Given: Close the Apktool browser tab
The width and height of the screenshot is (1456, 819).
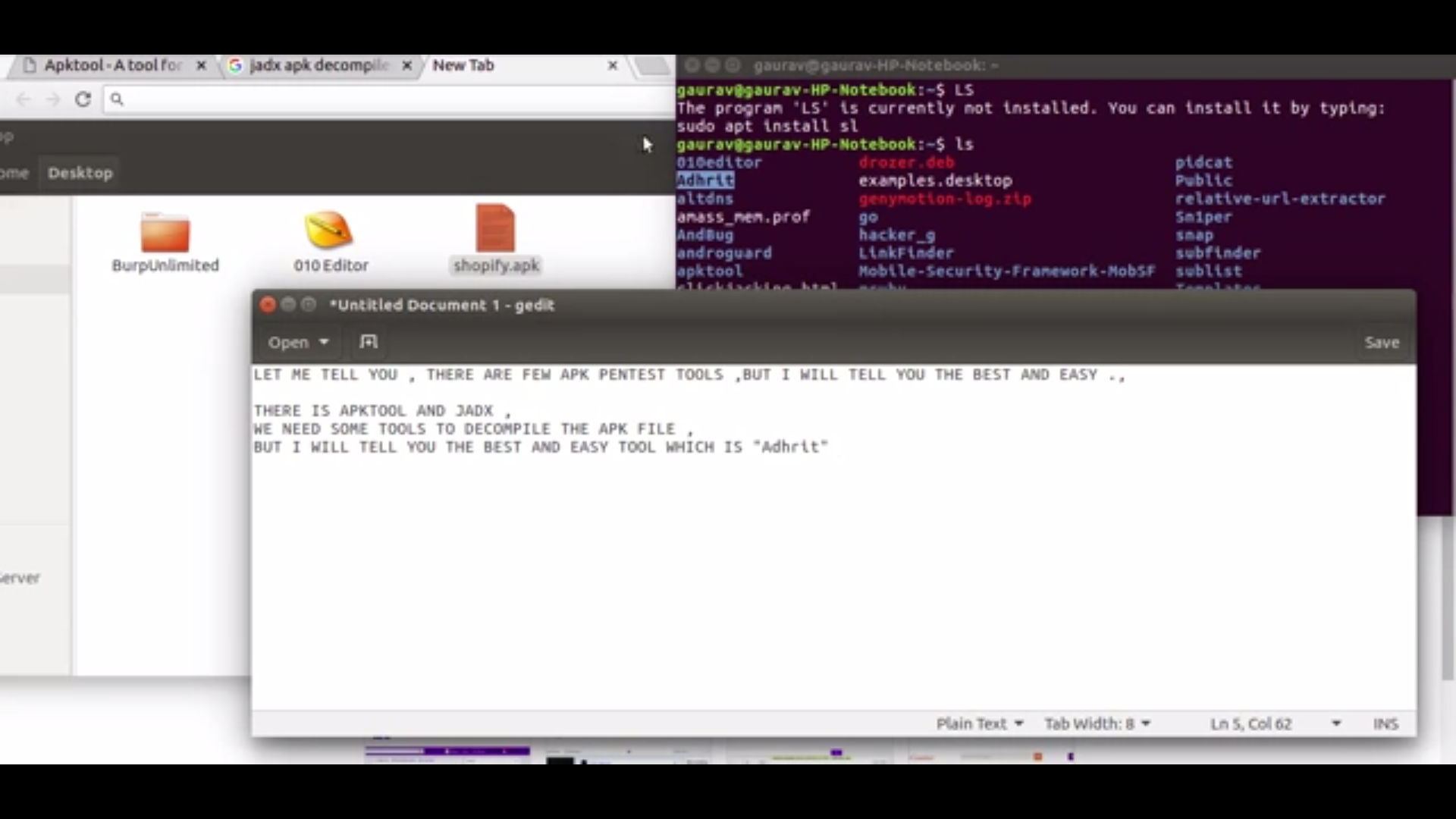Looking at the screenshot, I should click(201, 66).
